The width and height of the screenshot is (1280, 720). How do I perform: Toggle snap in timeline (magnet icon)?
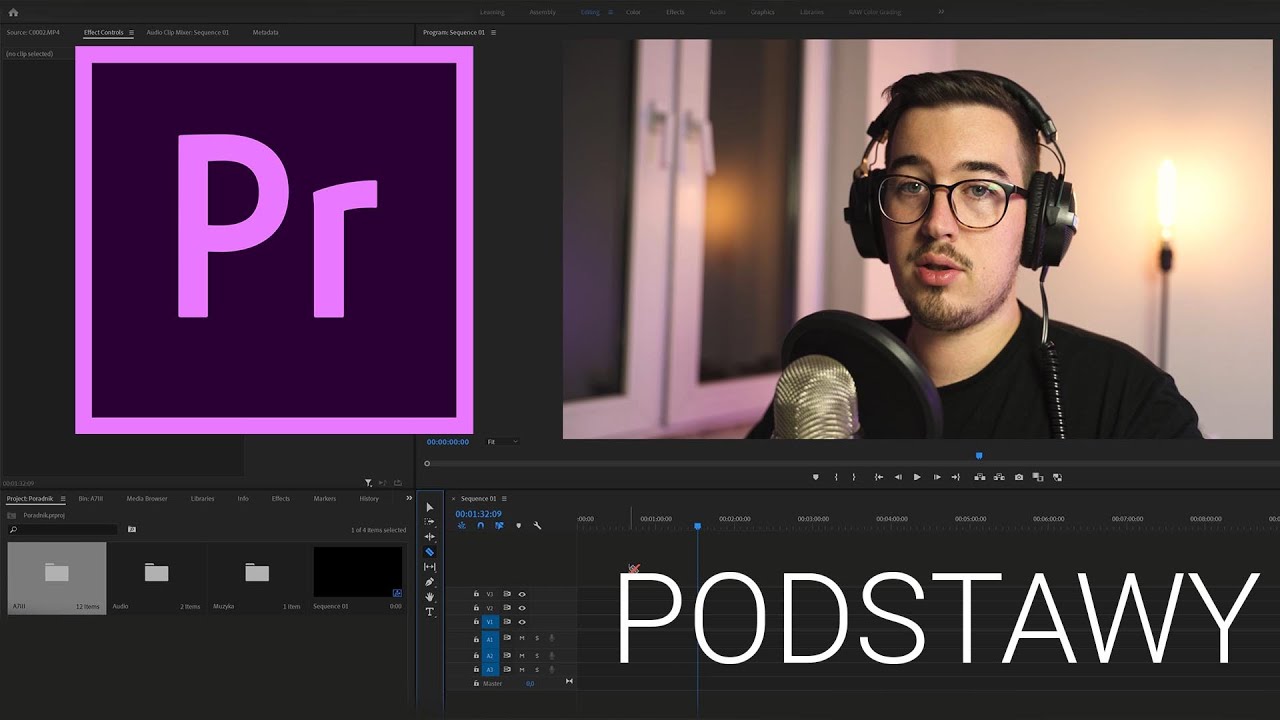pyautogui.click(x=480, y=525)
